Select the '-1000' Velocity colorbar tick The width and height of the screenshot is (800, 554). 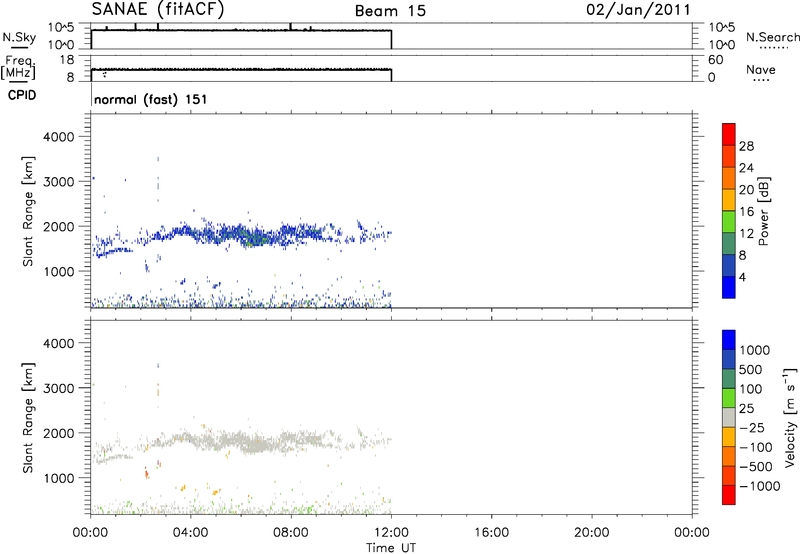759,486
